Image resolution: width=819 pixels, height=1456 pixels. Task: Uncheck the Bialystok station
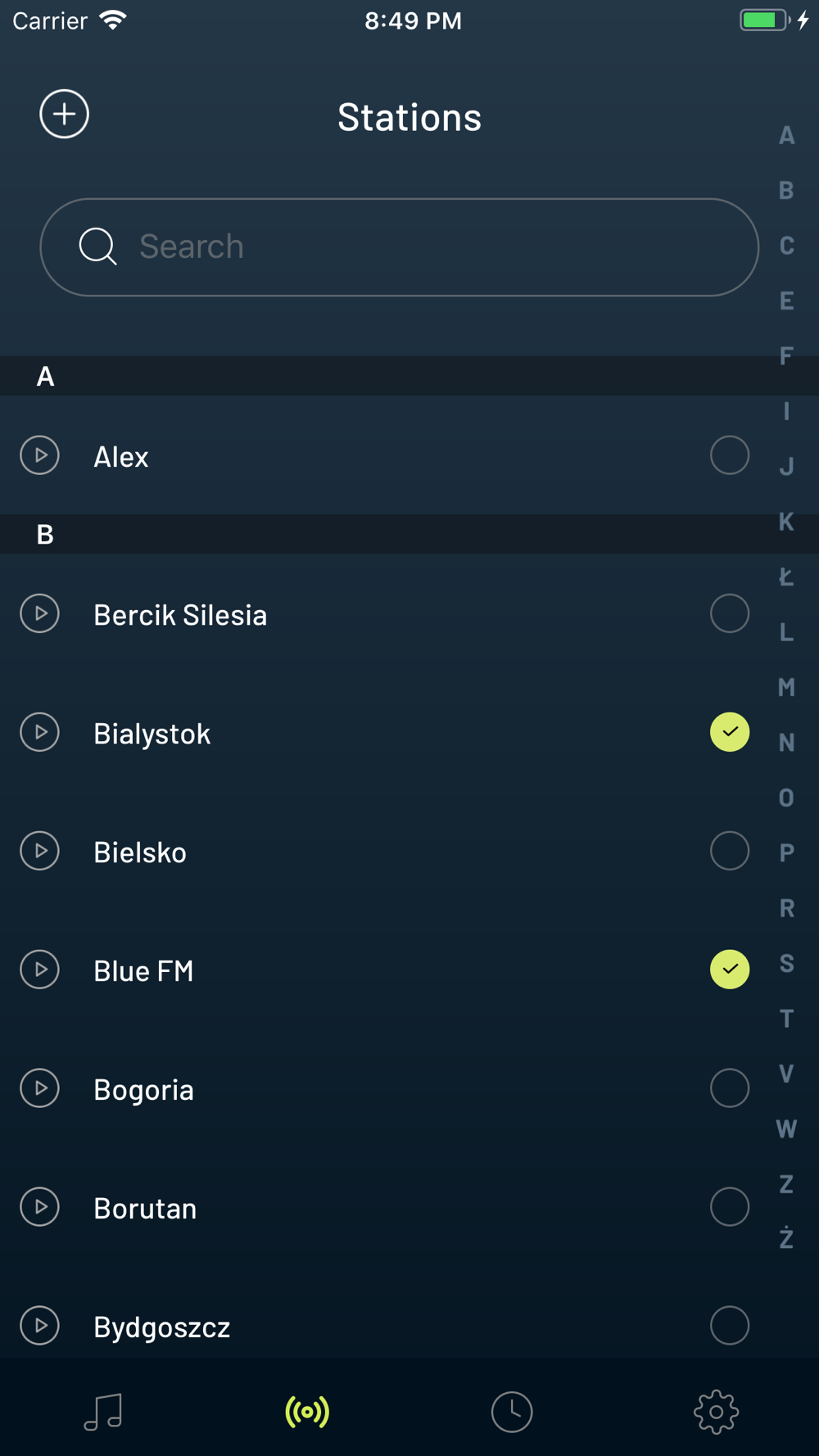pyautogui.click(x=730, y=732)
